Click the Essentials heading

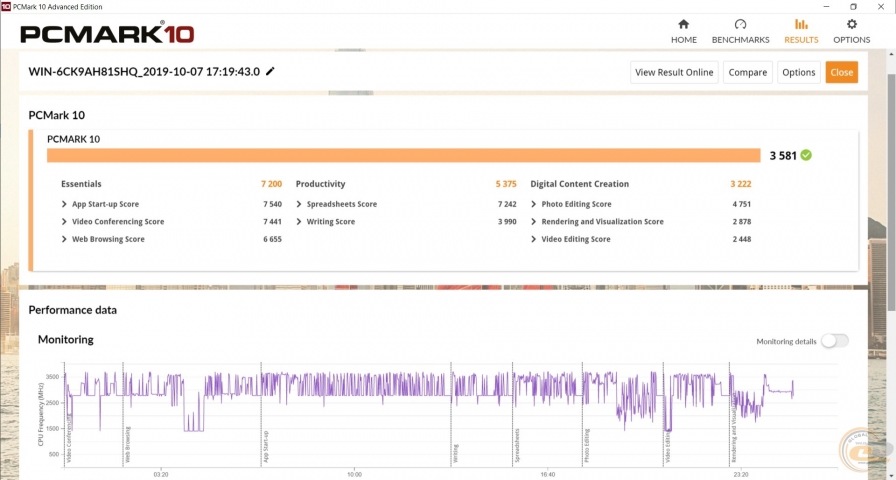tap(81, 184)
